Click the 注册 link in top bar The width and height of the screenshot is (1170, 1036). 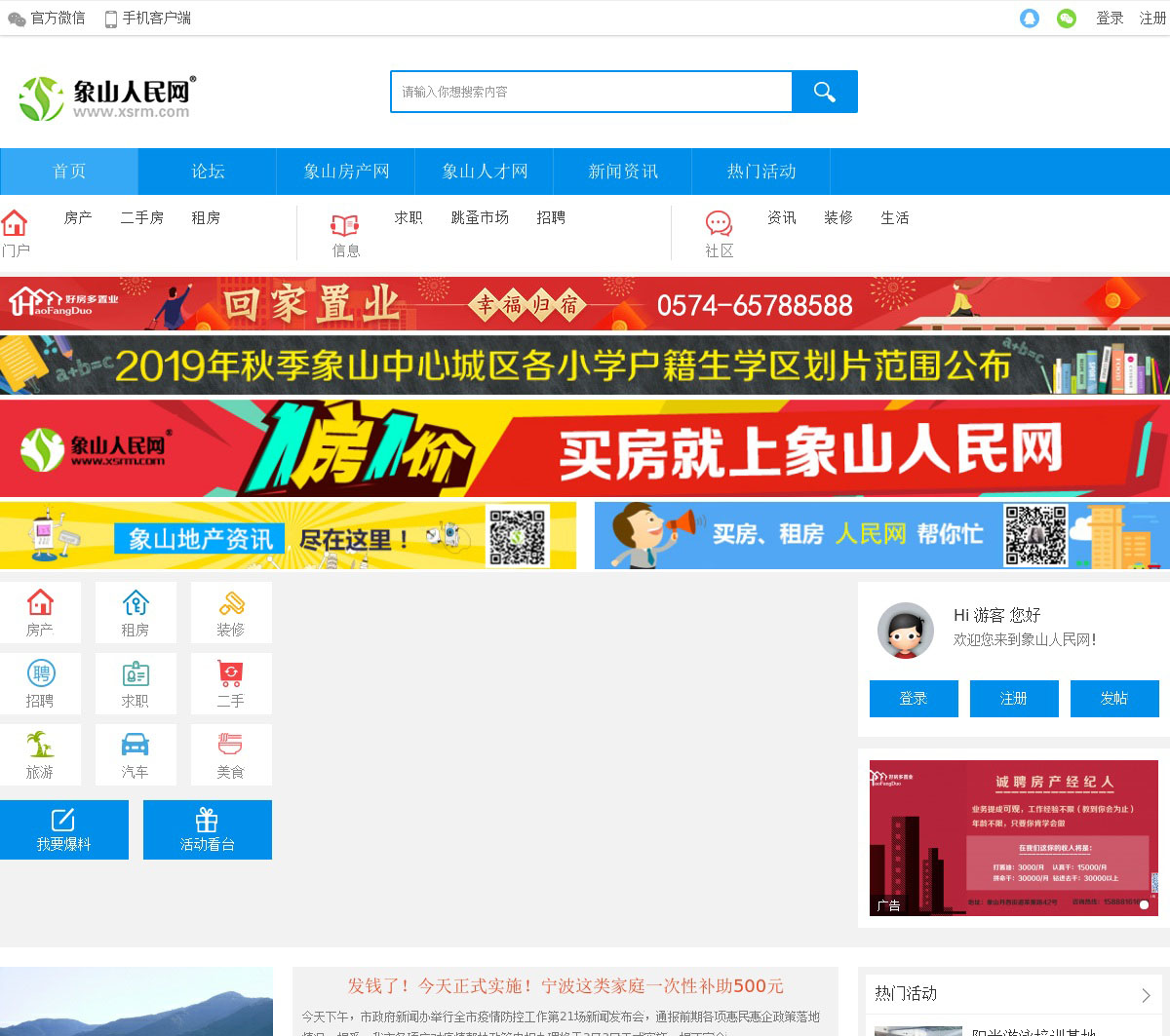1153,19
